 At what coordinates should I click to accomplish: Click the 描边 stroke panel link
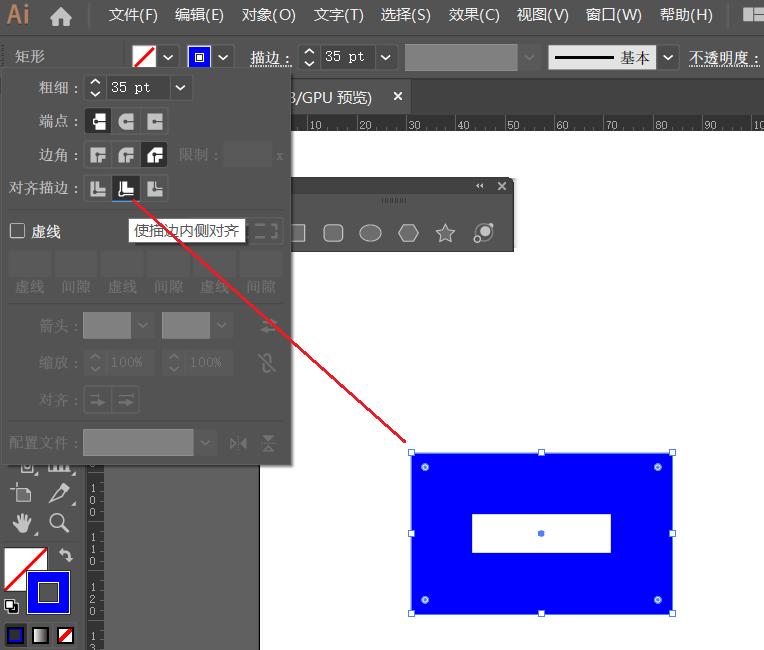pyautogui.click(x=270, y=58)
